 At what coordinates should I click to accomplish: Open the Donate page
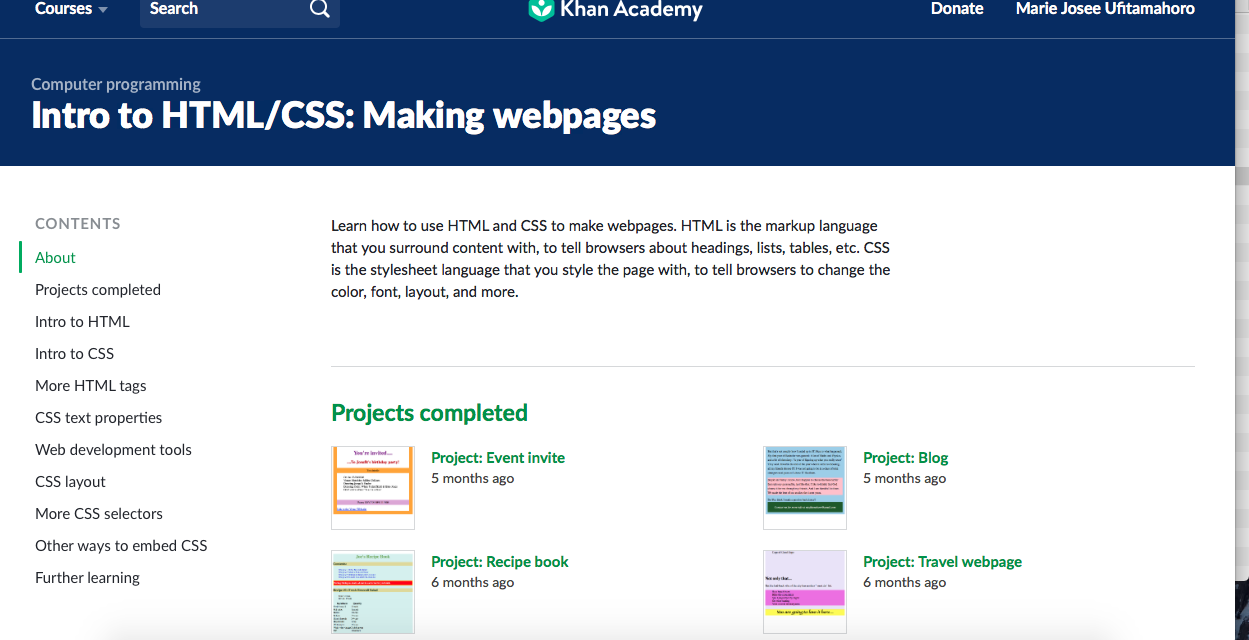pyautogui.click(x=957, y=9)
